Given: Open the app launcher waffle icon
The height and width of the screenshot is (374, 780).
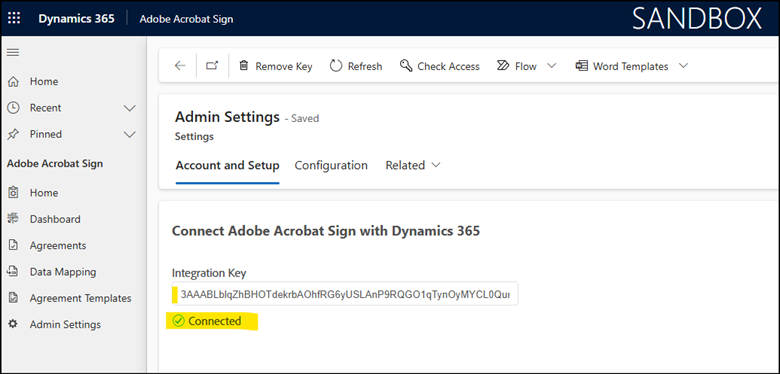Looking at the screenshot, I should point(14,19).
